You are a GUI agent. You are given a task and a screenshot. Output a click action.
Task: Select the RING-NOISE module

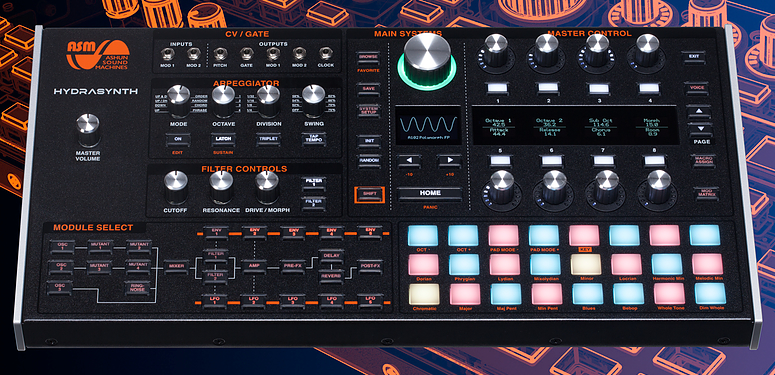pyautogui.click(x=138, y=289)
